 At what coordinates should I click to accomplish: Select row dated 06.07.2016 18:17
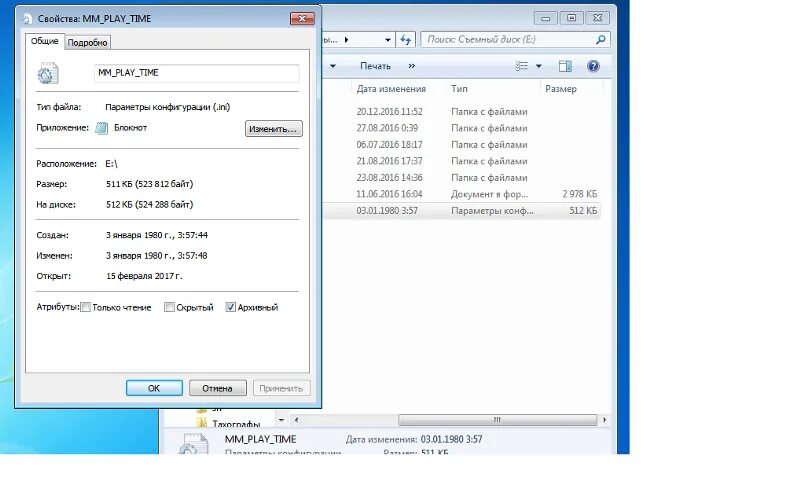point(462,144)
